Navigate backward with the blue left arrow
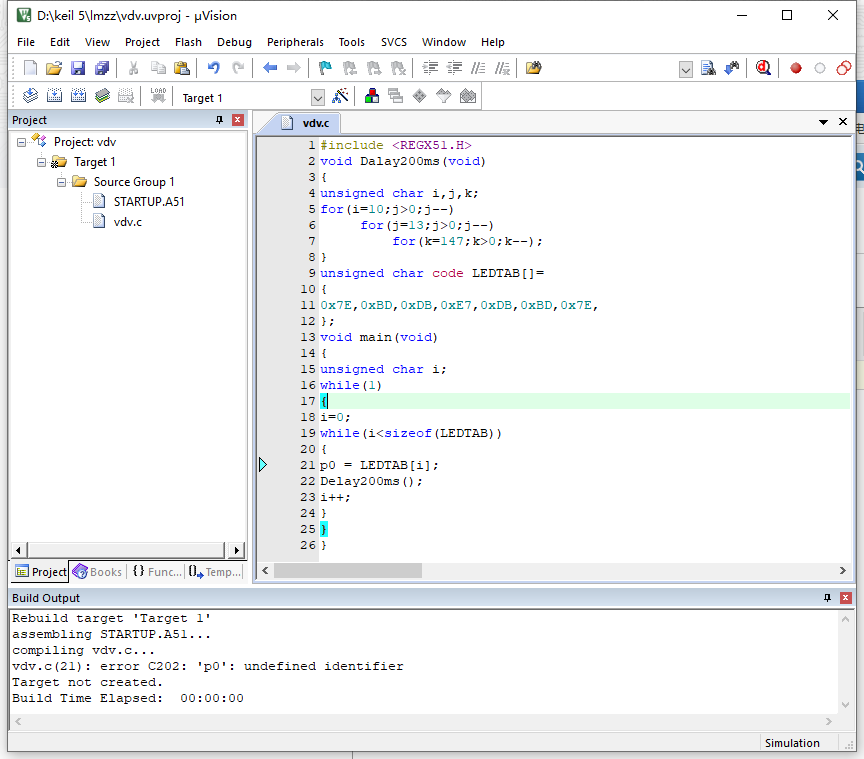This screenshot has height=759, width=864. click(269, 68)
